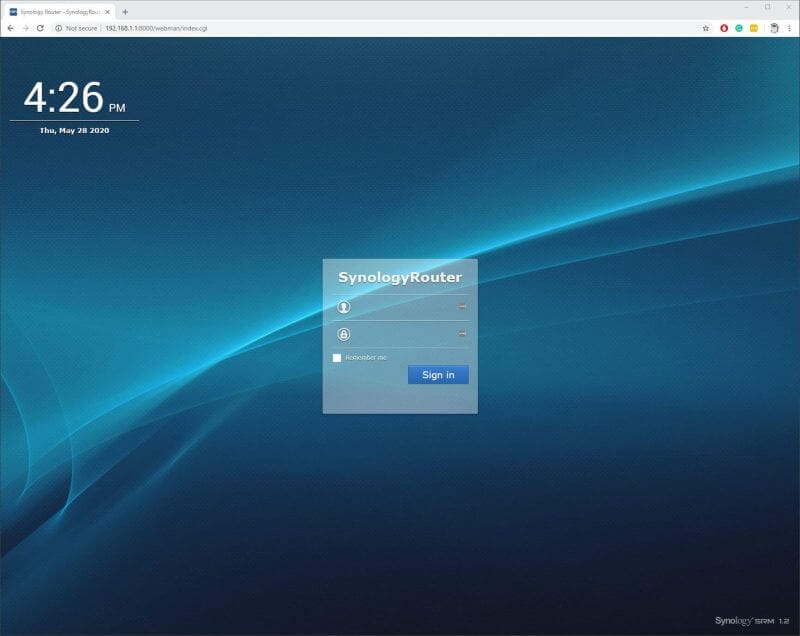The width and height of the screenshot is (800, 636).
Task: Select the Sign in button
Action: pyautogui.click(x=437, y=374)
